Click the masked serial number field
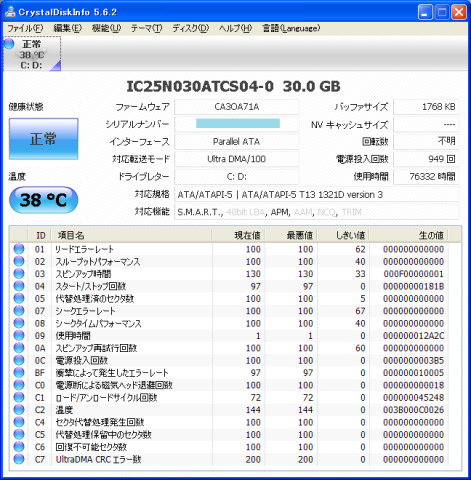The image size is (471, 480). tap(237, 124)
